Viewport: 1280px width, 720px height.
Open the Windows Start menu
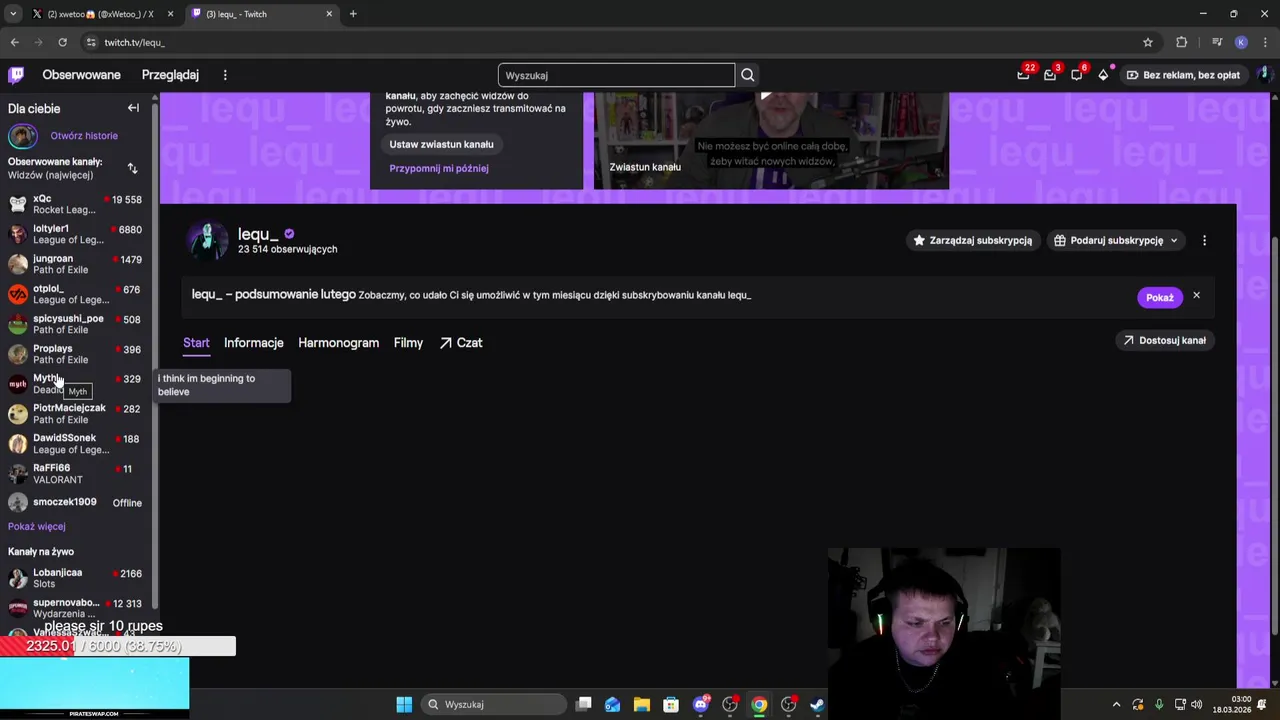click(x=404, y=704)
